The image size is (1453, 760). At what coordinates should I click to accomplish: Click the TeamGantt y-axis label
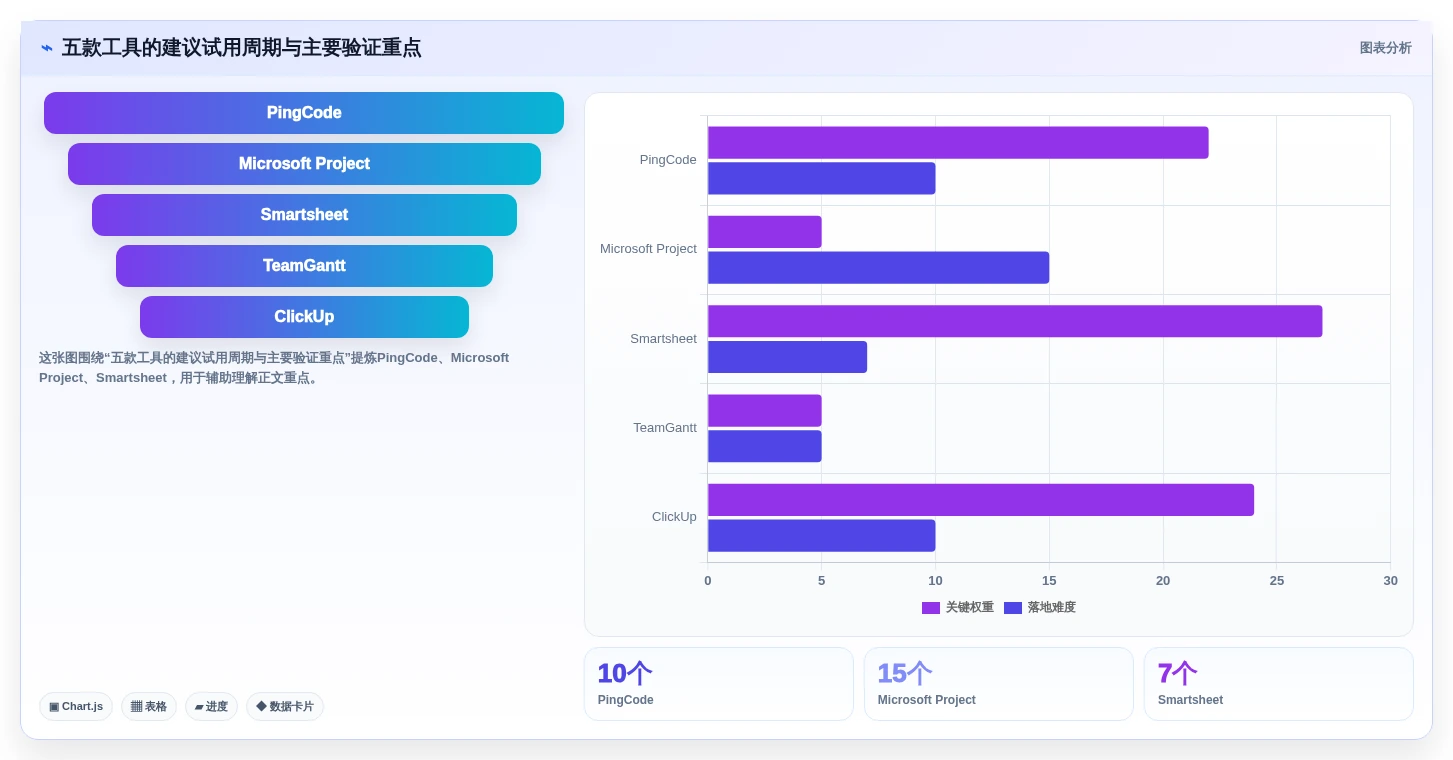pyautogui.click(x=665, y=428)
